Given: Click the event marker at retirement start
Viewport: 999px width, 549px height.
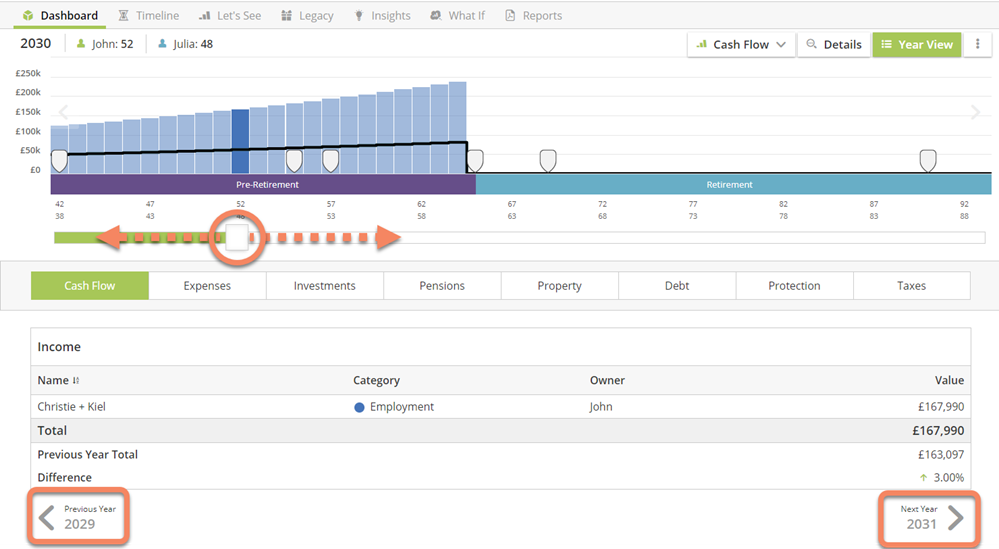Looking at the screenshot, I should click(x=475, y=161).
